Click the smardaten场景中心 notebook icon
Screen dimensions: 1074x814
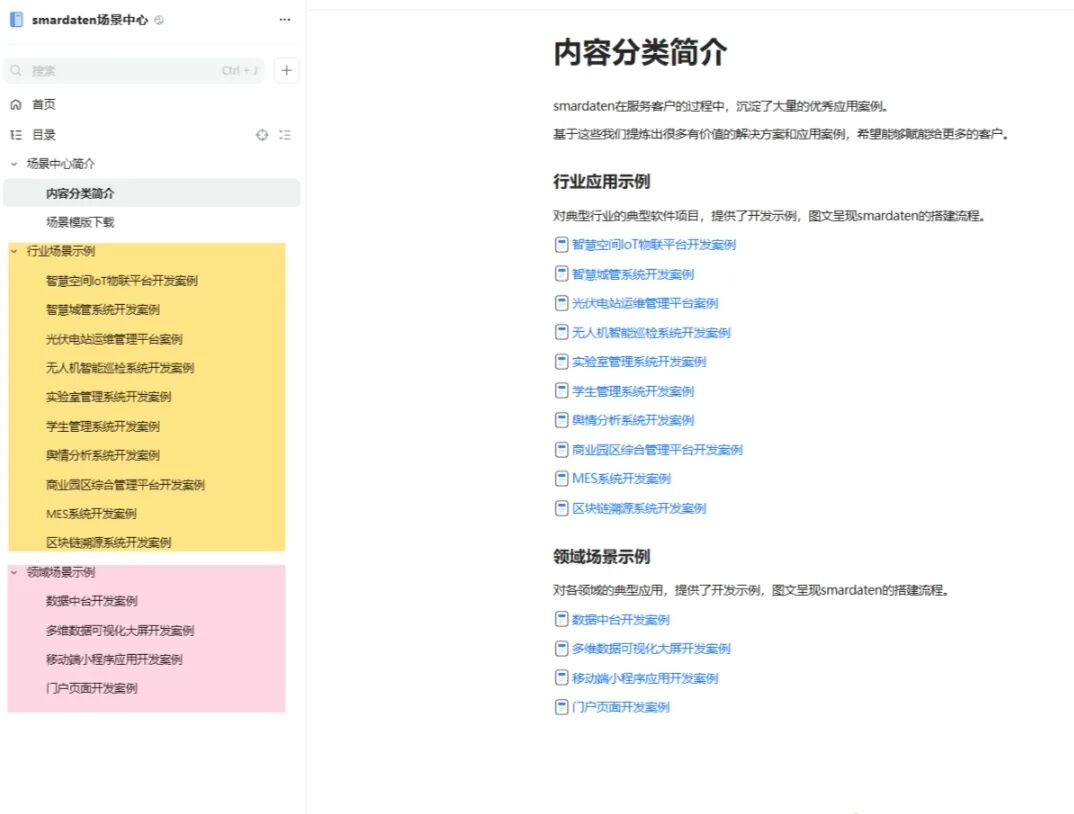[15, 19]
